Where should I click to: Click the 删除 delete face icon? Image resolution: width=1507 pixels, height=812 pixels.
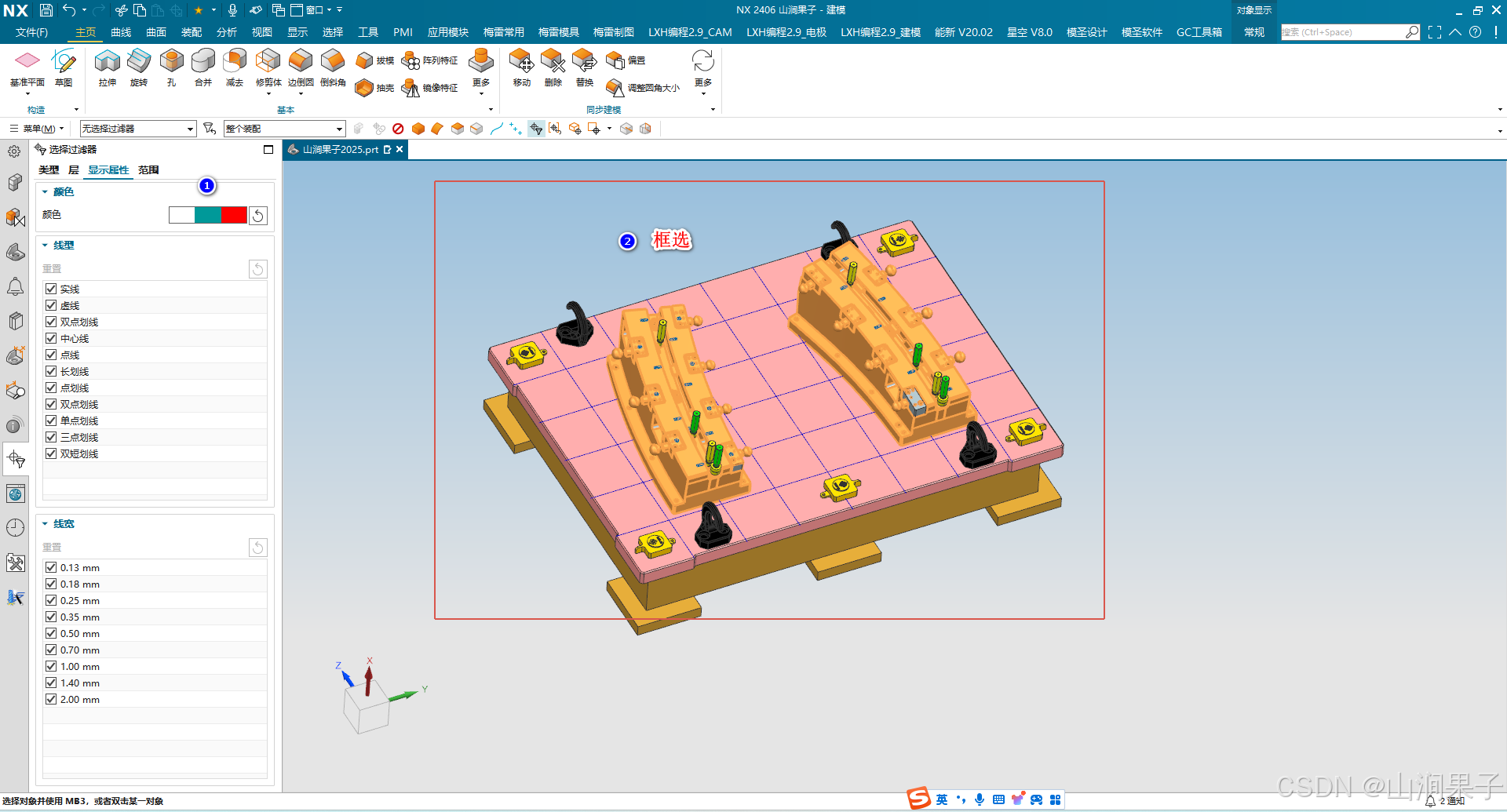coord(553,61)
